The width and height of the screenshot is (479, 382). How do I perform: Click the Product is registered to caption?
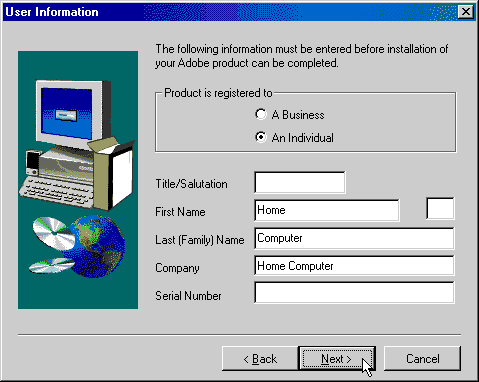point(218,93)
